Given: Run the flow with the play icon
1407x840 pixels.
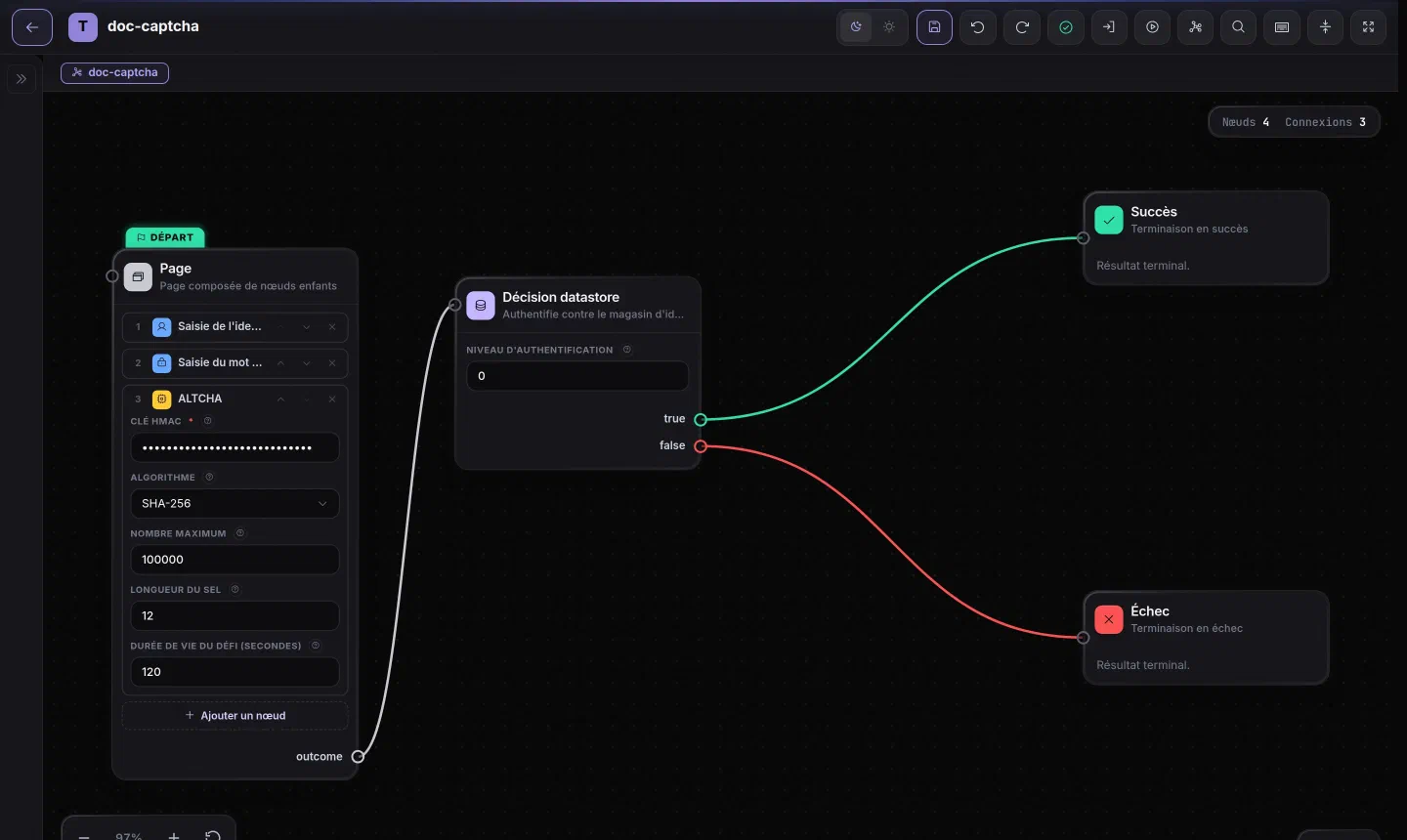Looking at the screenshot, I should [x=1153, y=27].
